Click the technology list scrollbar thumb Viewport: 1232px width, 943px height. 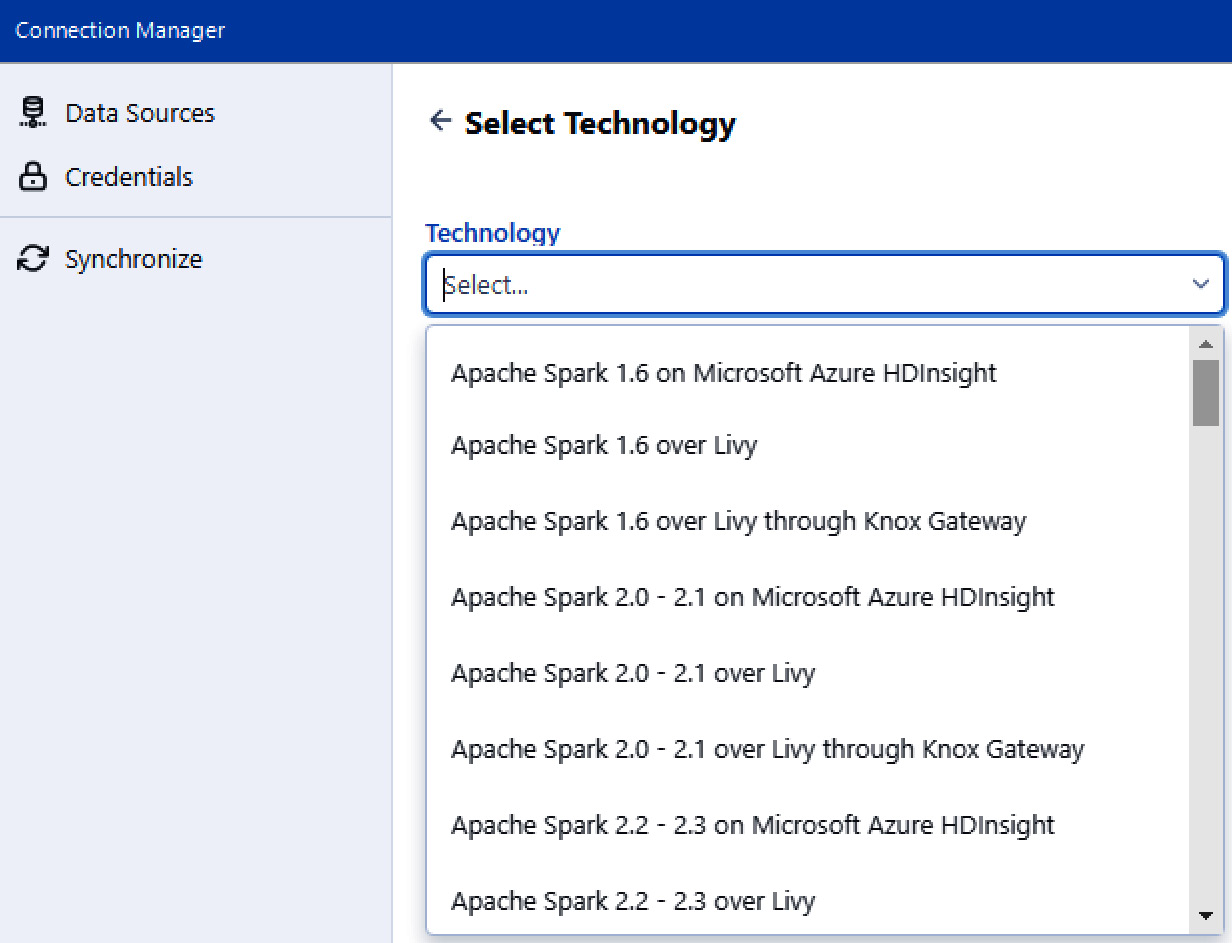click(x=1206, y=393)
